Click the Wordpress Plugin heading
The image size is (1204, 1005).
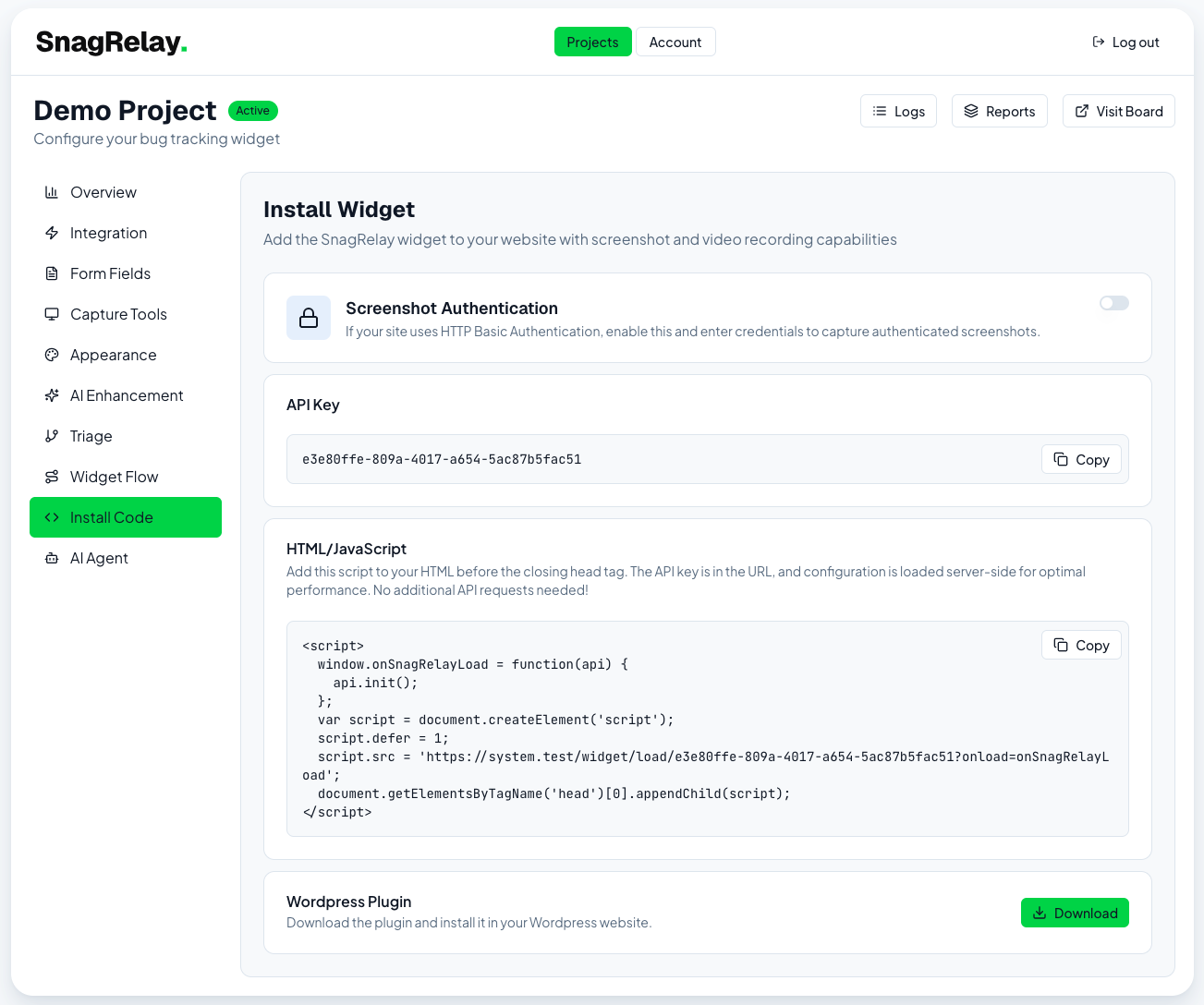coord(349,902)
